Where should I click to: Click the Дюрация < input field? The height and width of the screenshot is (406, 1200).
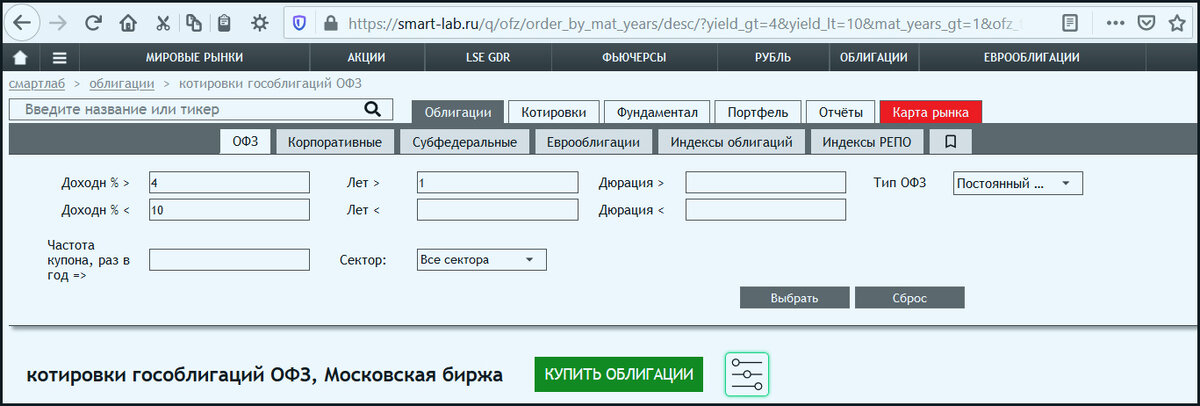[766, 209]
